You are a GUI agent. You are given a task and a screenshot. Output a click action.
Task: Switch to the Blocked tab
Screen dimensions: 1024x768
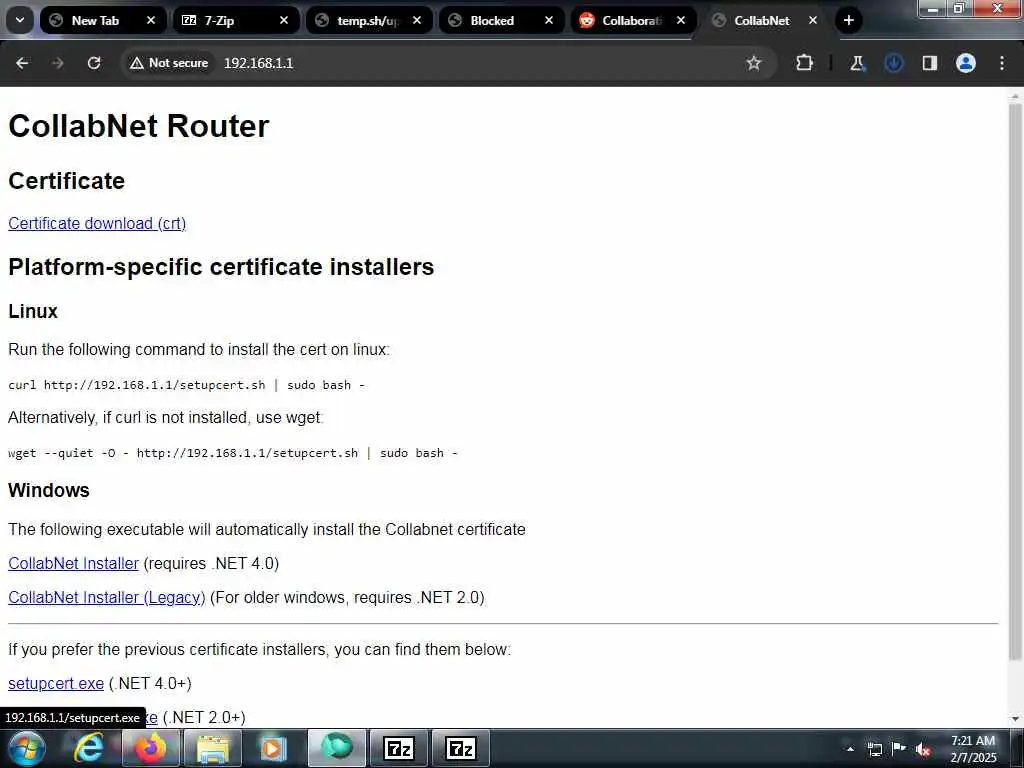[x=502, y=20]
